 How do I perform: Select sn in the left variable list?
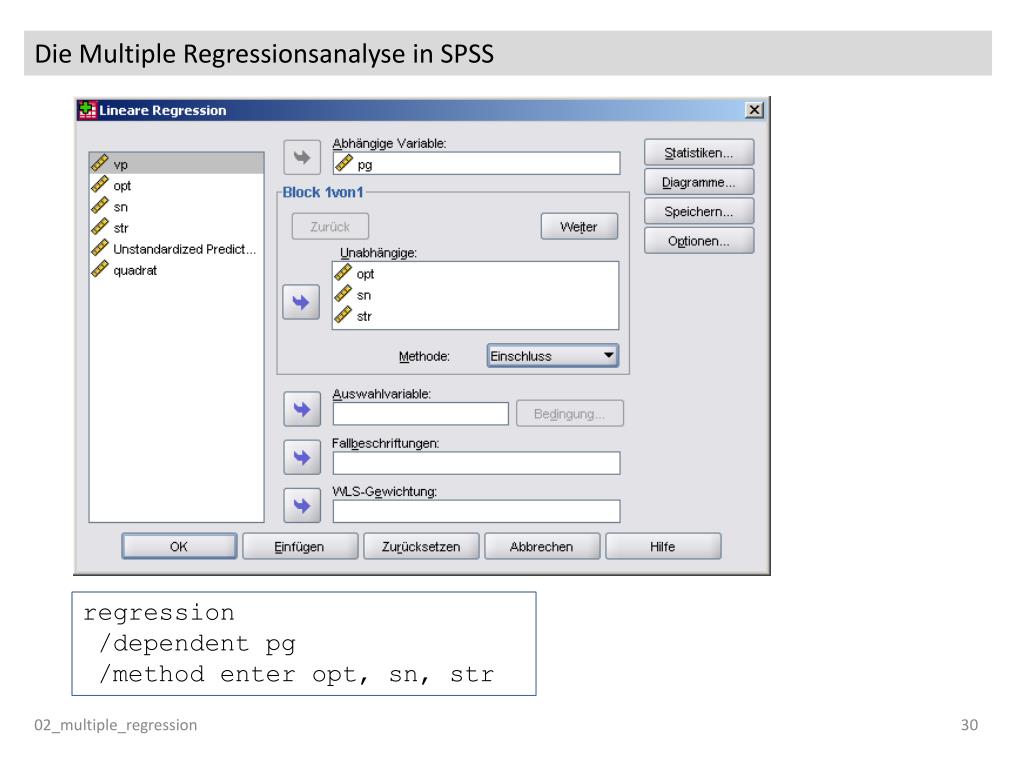click(176, 207)
